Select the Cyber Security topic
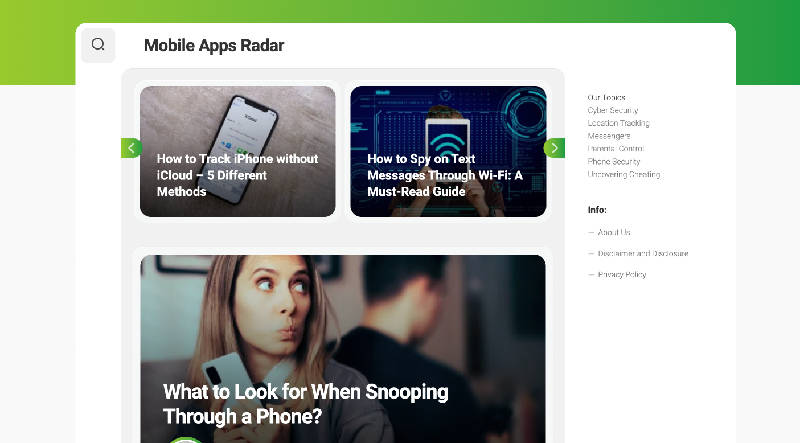The width and height of the screenshot is (800, 443). click(613, 110)
